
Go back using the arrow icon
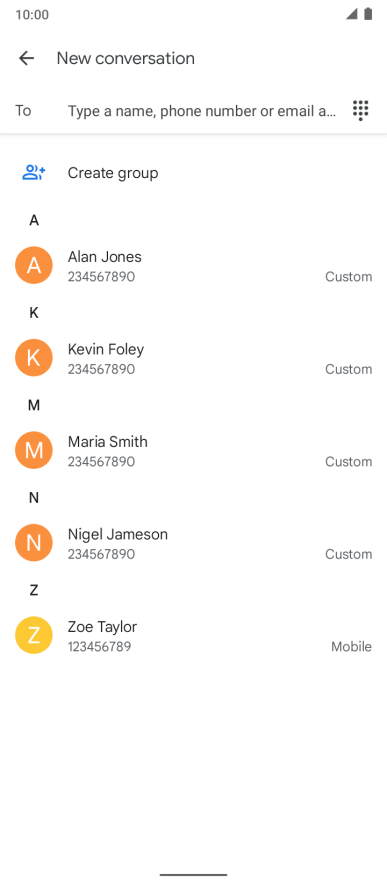tap(26, 58)
